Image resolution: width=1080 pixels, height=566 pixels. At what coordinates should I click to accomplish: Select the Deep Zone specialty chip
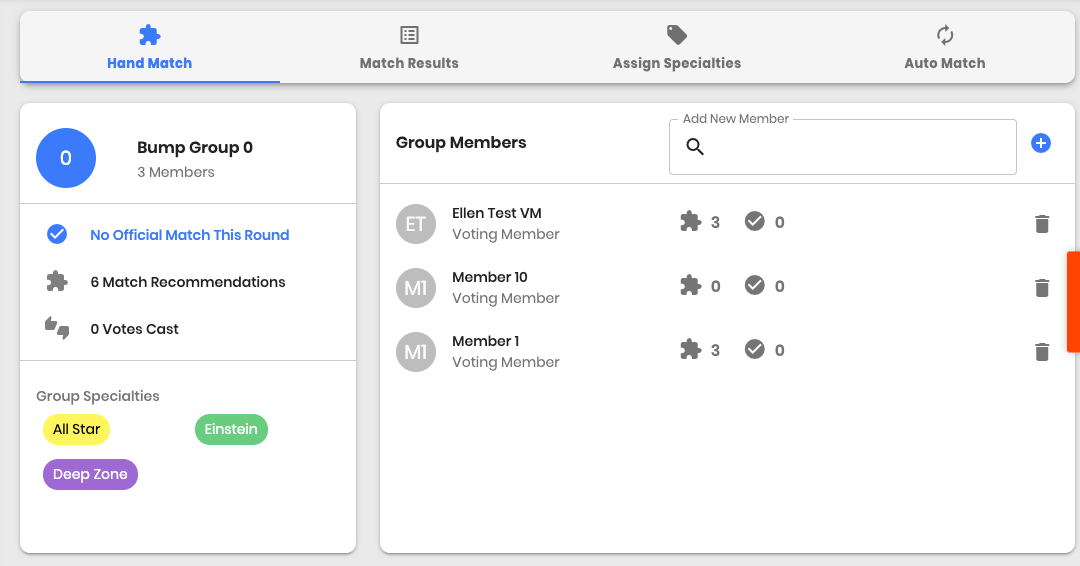pyautogui.click(x=90, y=474)
